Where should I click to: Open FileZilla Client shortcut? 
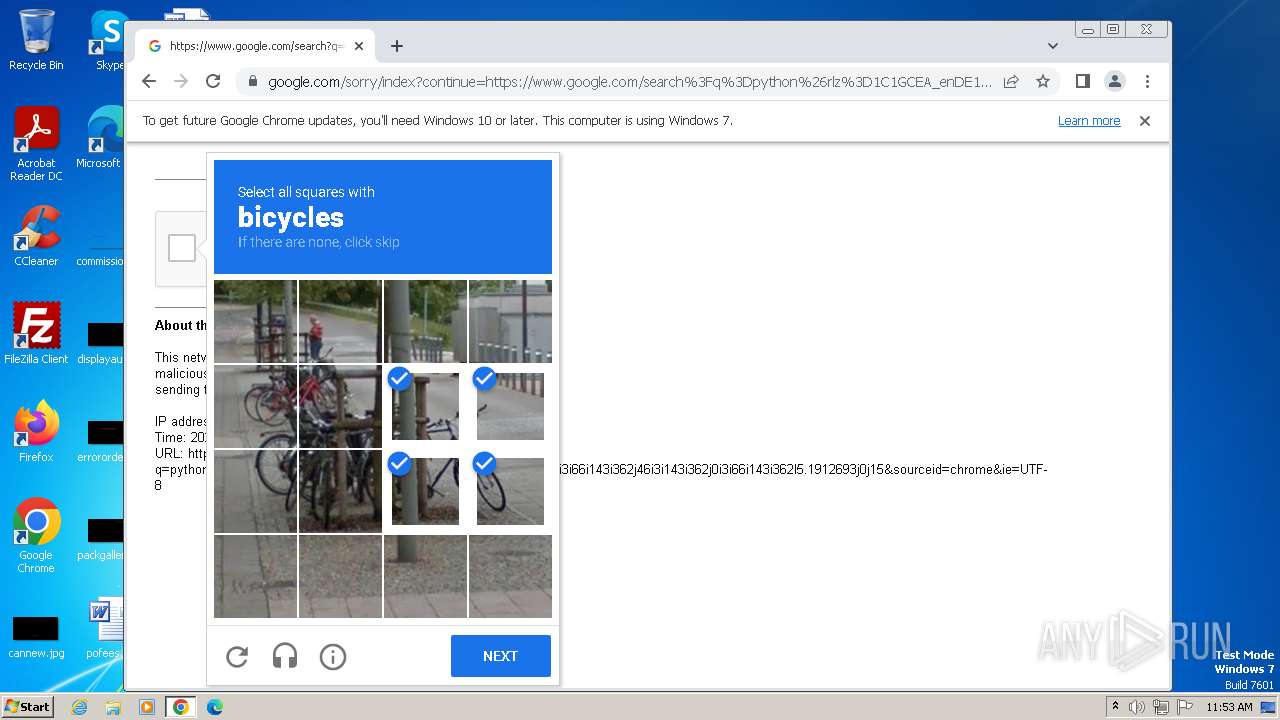[x=36, y=333]
